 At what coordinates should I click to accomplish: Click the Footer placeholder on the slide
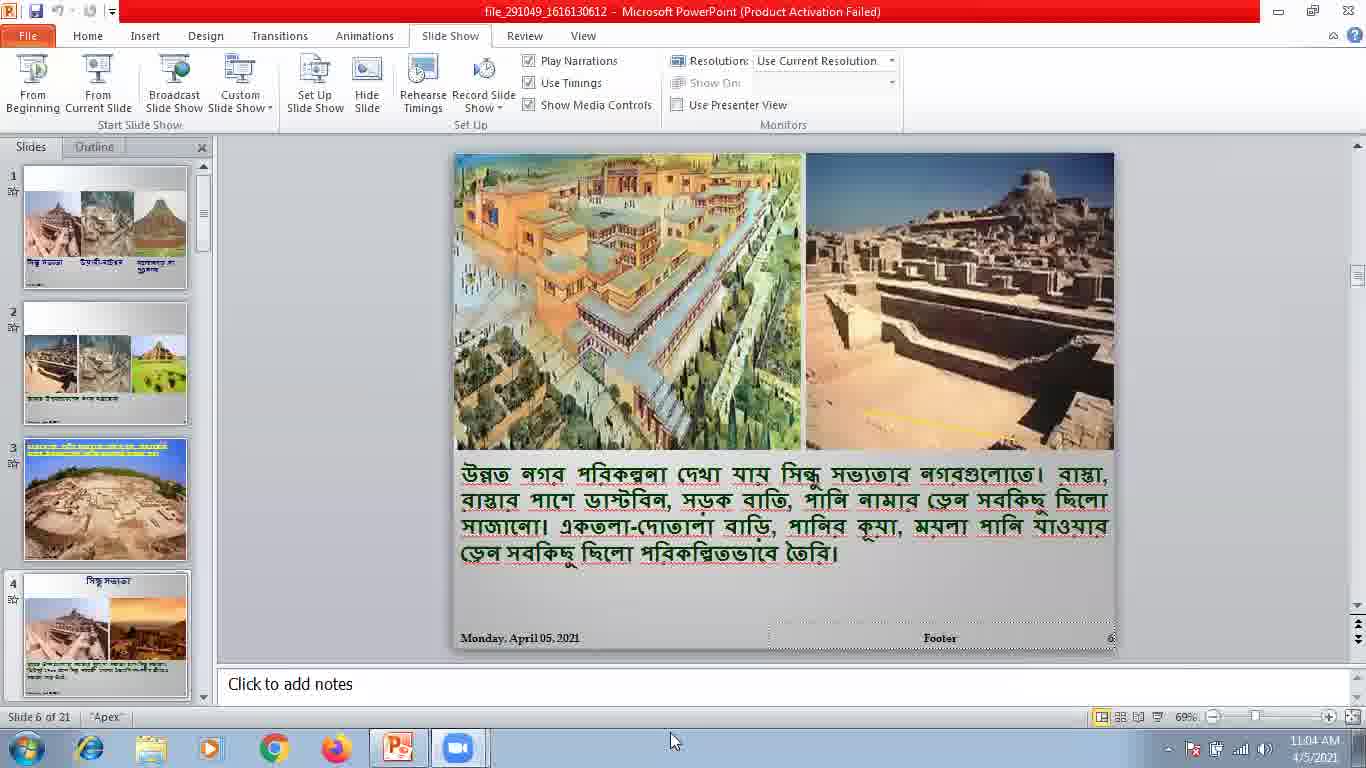(x=940, y=638)
